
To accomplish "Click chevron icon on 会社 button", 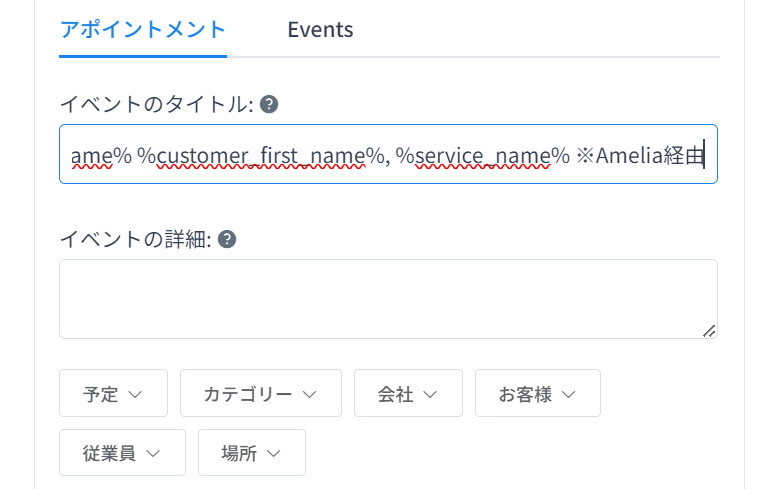I will point(430,394).
